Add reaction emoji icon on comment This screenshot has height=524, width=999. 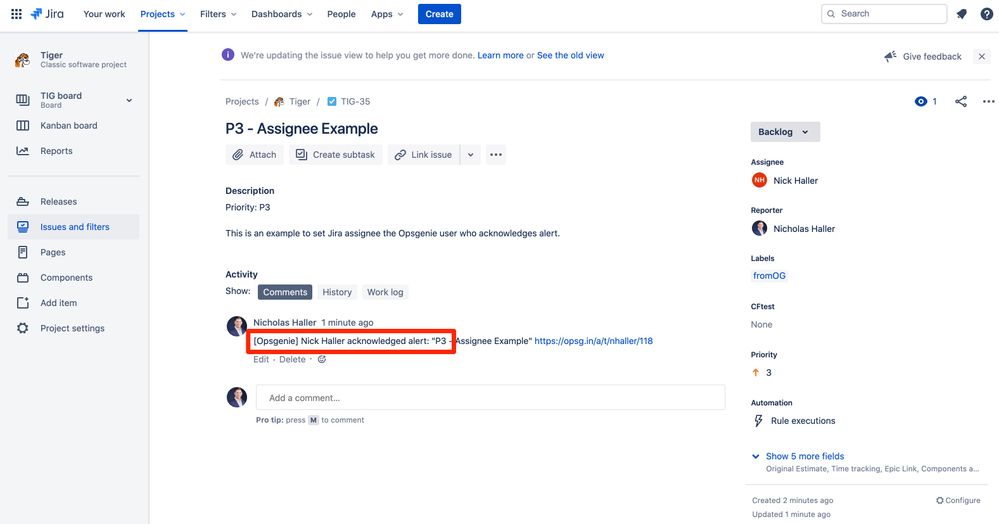[x=322, y=360]
